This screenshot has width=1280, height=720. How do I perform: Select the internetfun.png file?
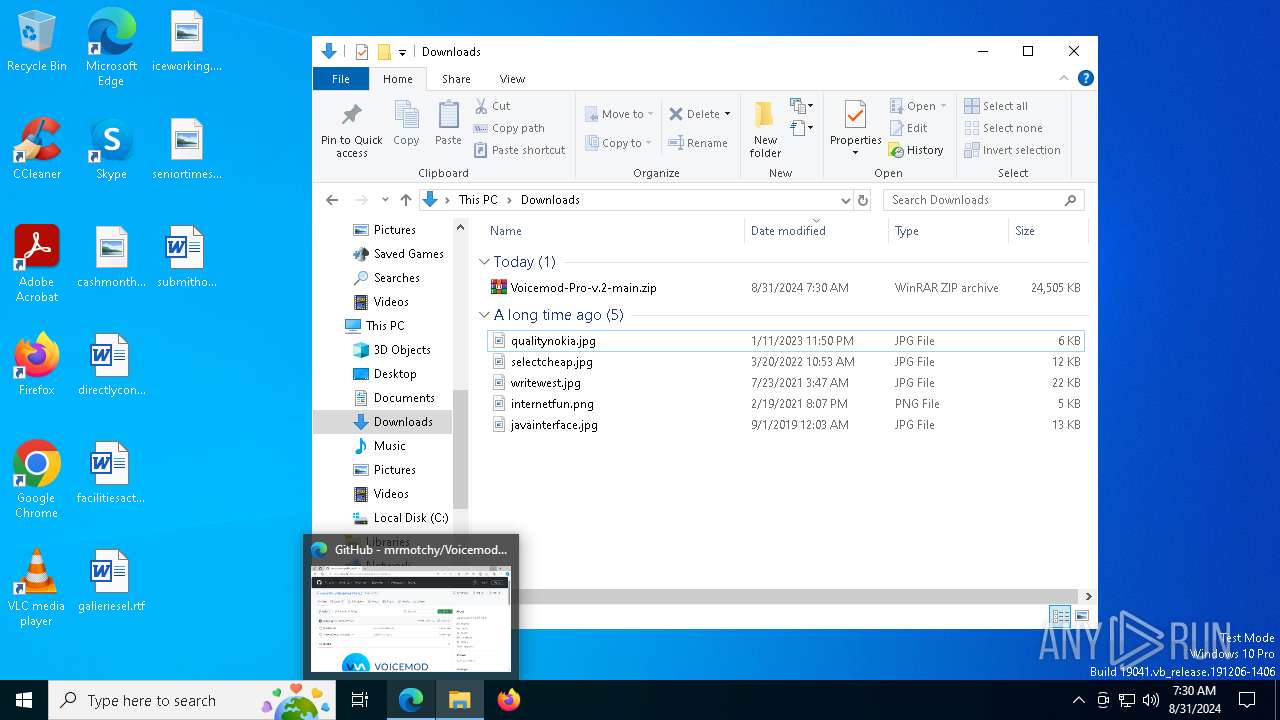click(x=784, y=404)
